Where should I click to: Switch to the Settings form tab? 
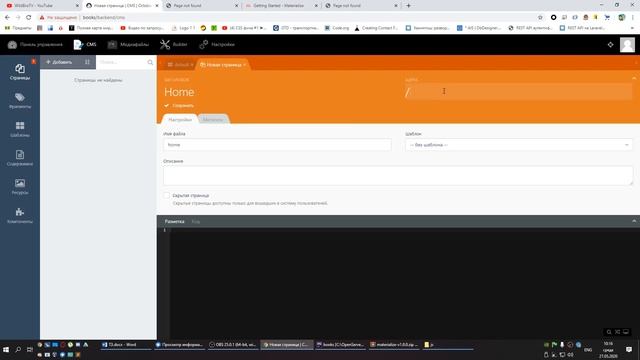pyautogui.click(x=180, y=120)
